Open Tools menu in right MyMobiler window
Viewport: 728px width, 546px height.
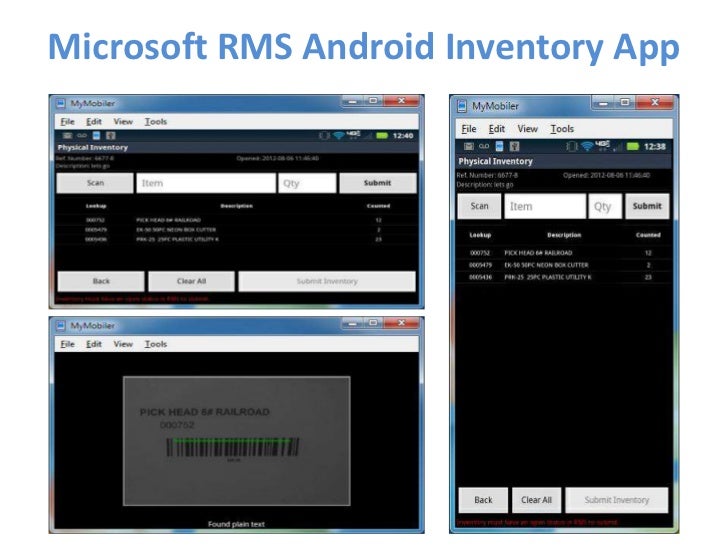(562, 129)
